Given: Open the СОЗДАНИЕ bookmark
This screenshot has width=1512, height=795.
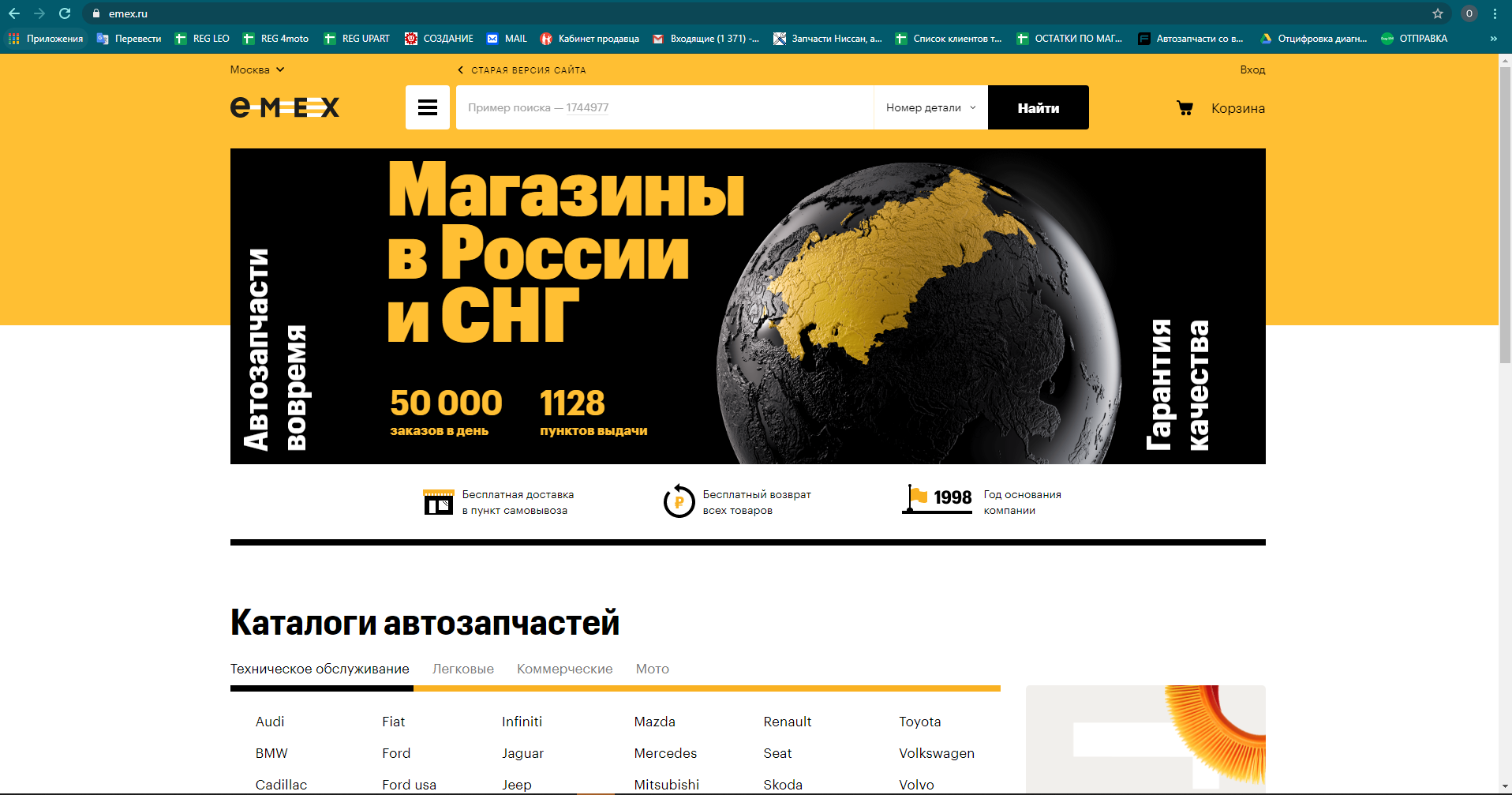Looking at the screenshot, I should click(439, 39).
